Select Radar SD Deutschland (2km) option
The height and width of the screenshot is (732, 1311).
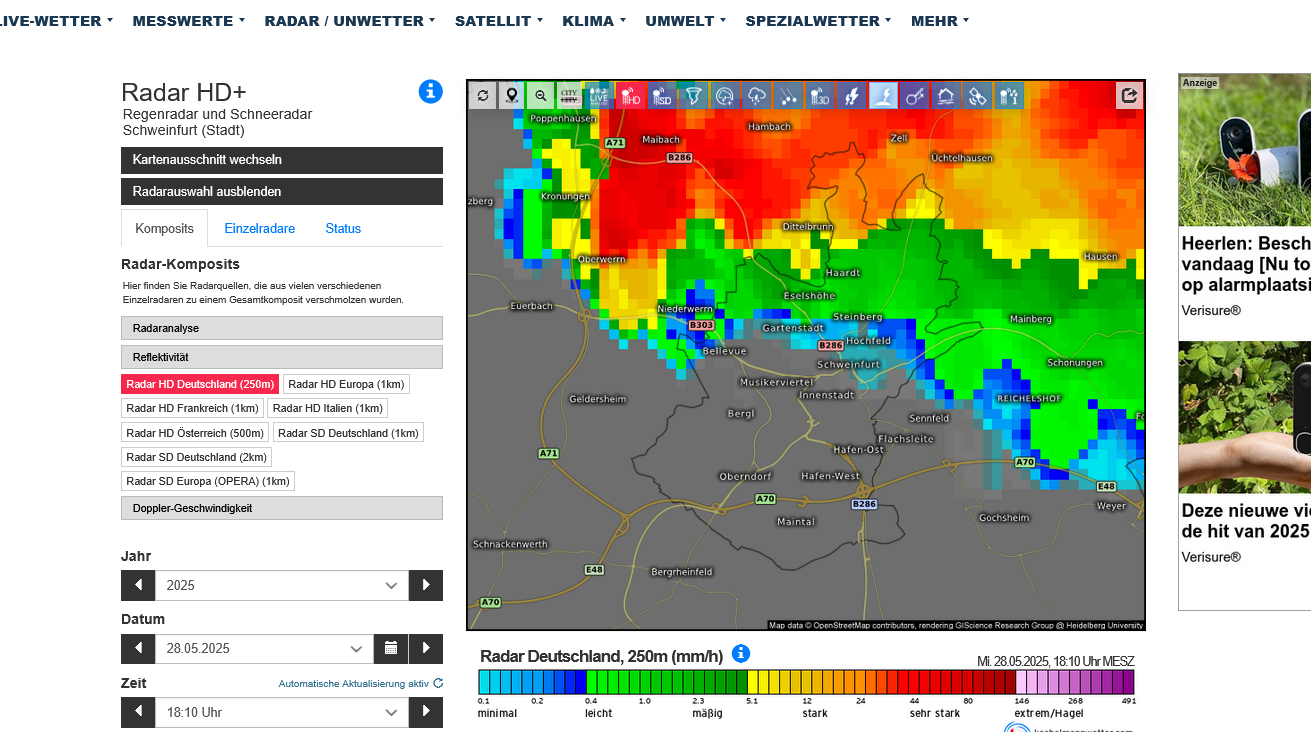[196, 457]
